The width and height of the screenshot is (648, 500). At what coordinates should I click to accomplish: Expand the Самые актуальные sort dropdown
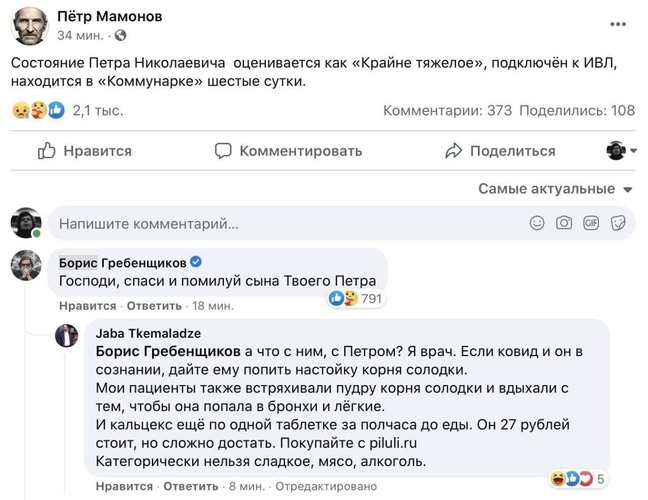(555, 188)
